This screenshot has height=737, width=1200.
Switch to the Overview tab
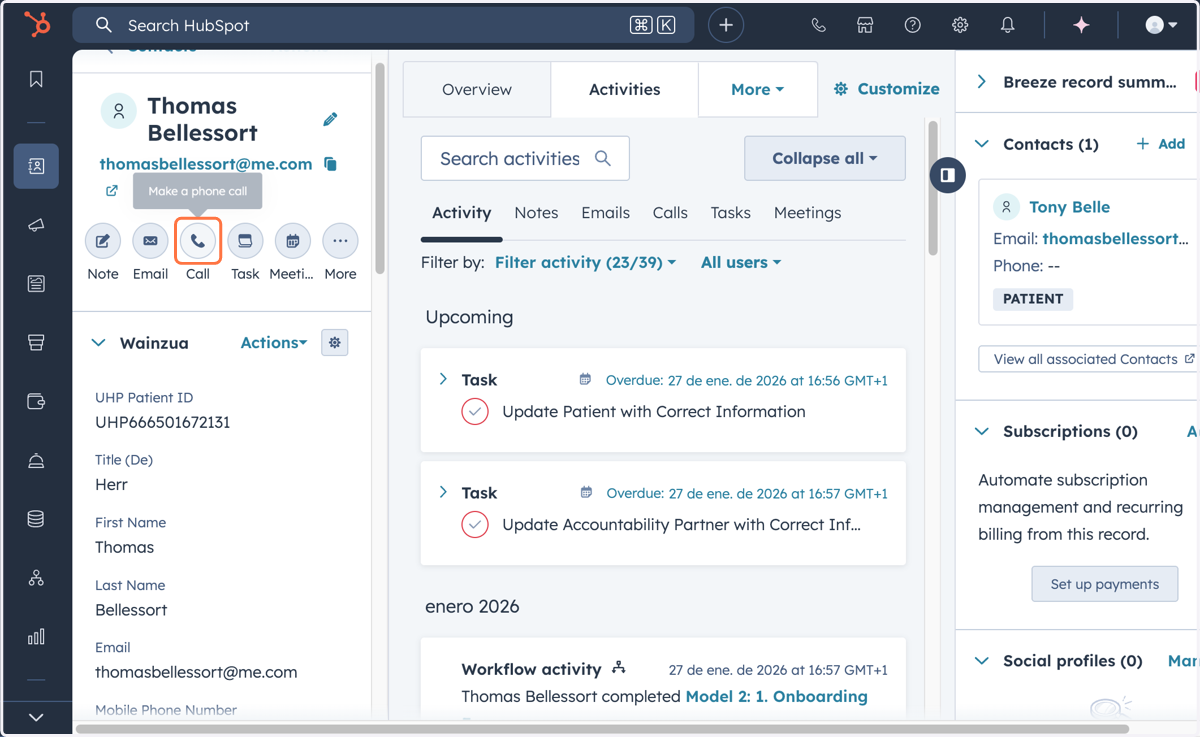coord(477,89)
